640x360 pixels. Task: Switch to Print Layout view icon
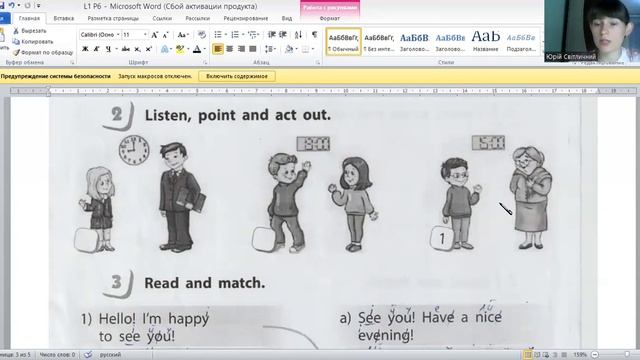528,355
